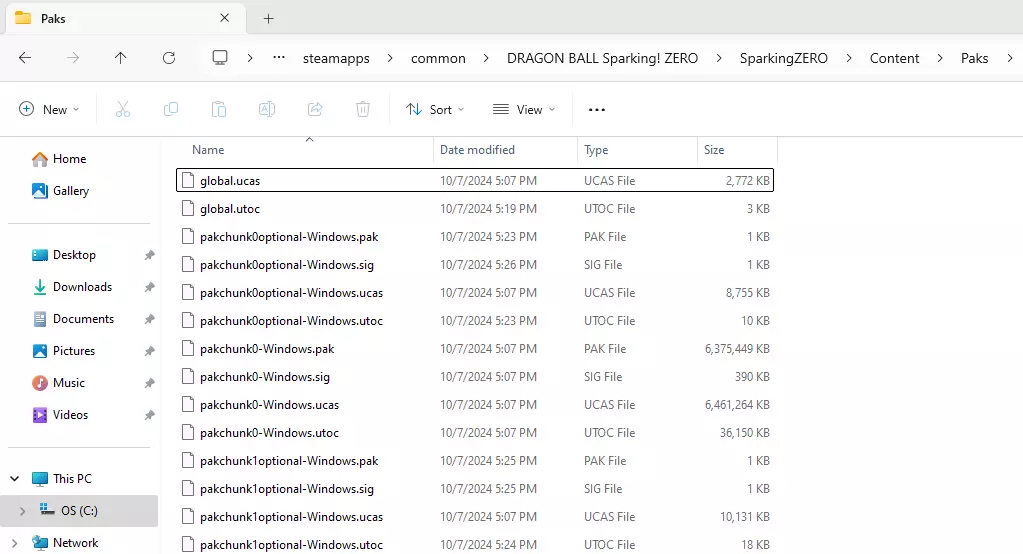Screen dimensions: 1023x554
Task: Open Gallery in navigation pane
Action: [x=61, y=191]
